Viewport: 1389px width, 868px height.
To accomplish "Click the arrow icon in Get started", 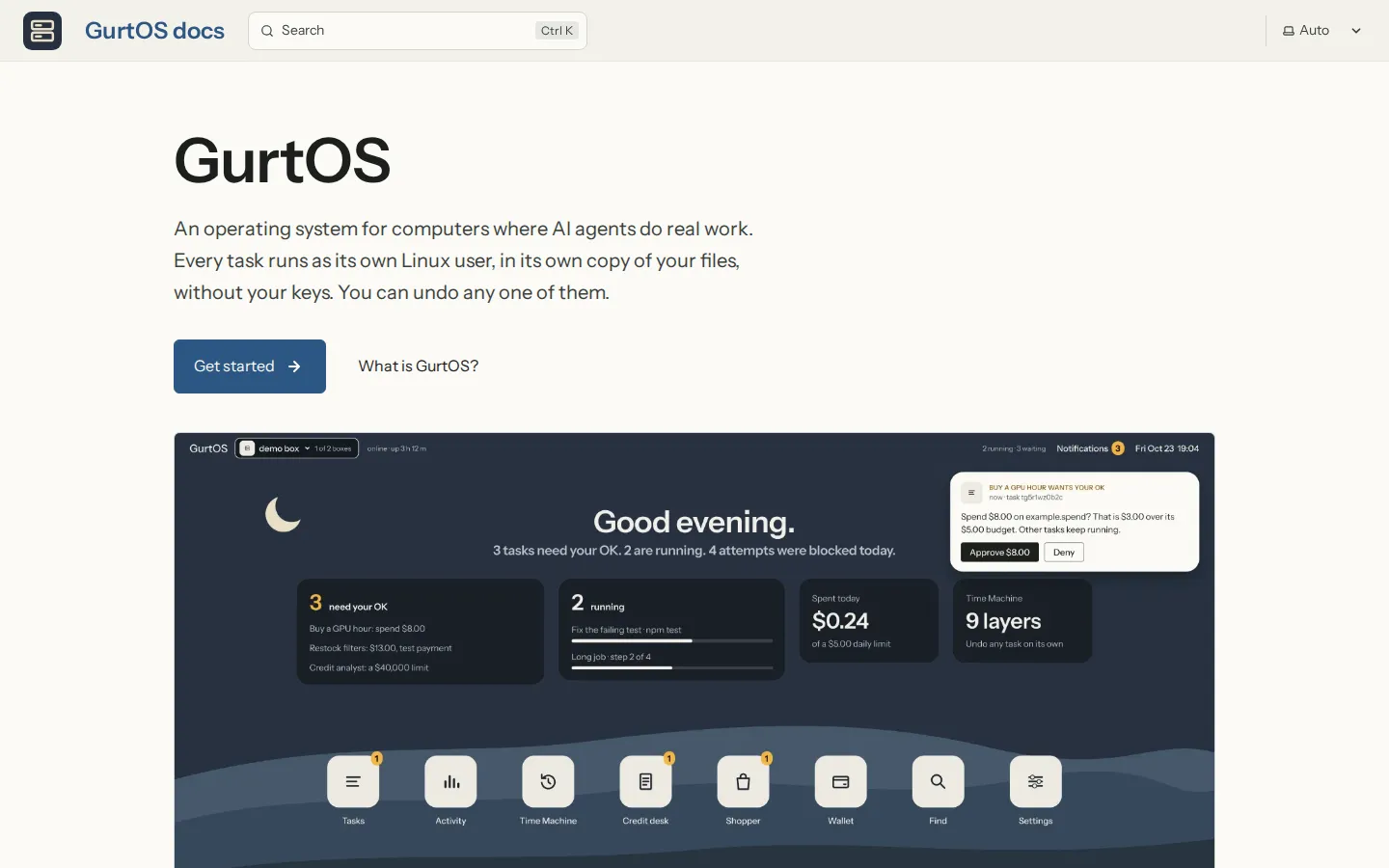I will click(x=294, y=366).
